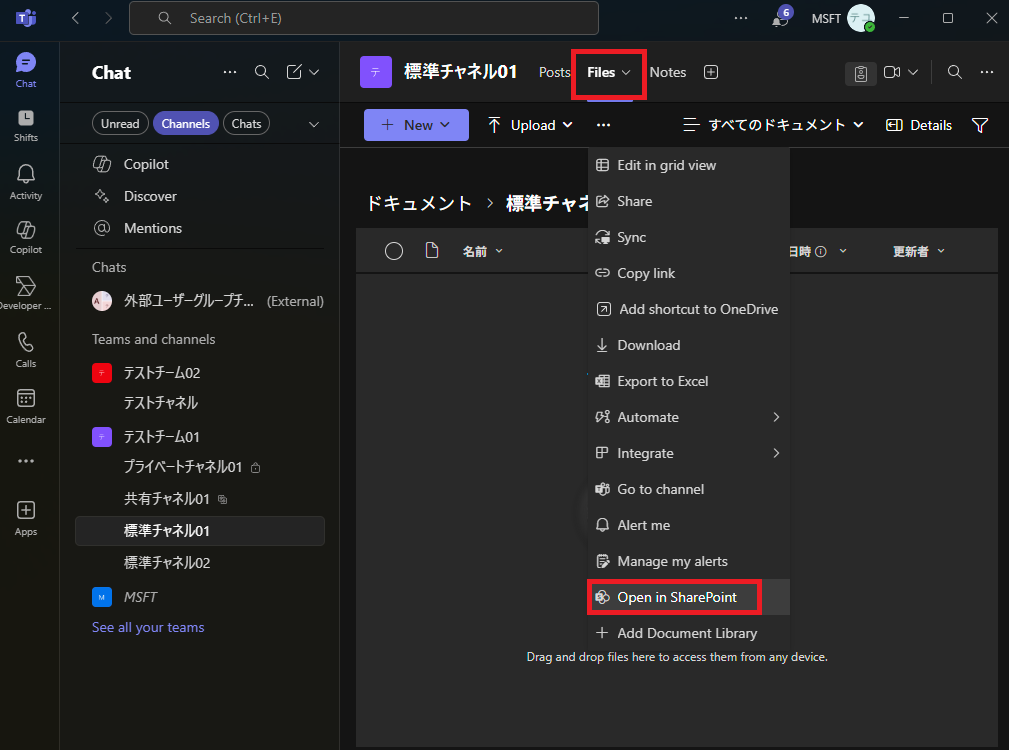Start a video meeting with camera icon
The height and width of the screenshot is (750, 1009).
point(892,72)
